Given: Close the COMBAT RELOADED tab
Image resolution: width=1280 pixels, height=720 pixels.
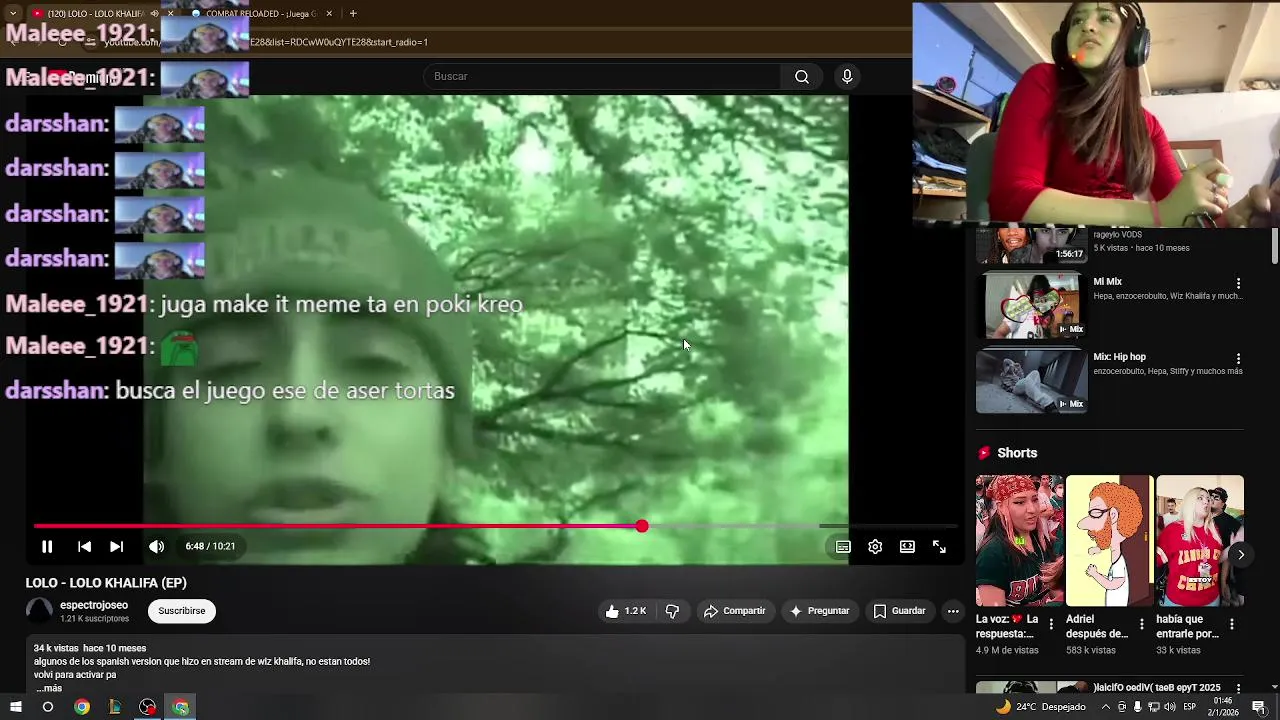Looking at the screenshot, I should [329, 13].
